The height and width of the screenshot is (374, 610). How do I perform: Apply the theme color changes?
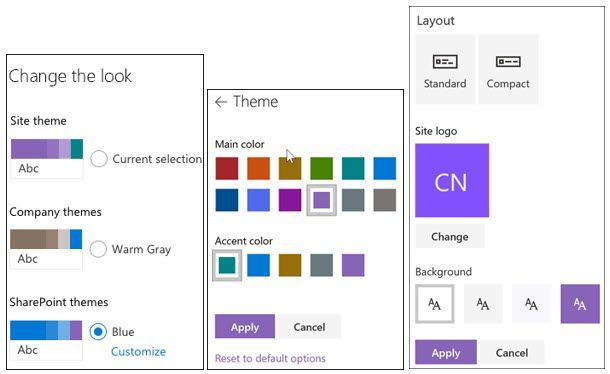coord(245,327)
